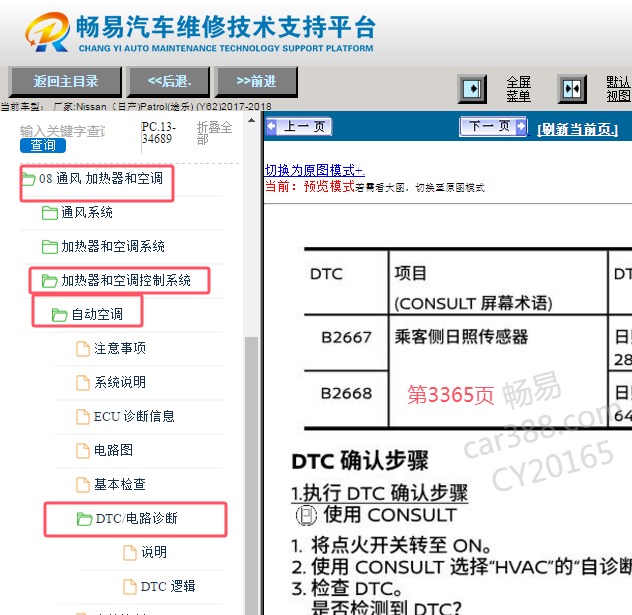Click the 电路图 page icon
The width and height of the screenshot is (632, 615).
pos(83,450)
